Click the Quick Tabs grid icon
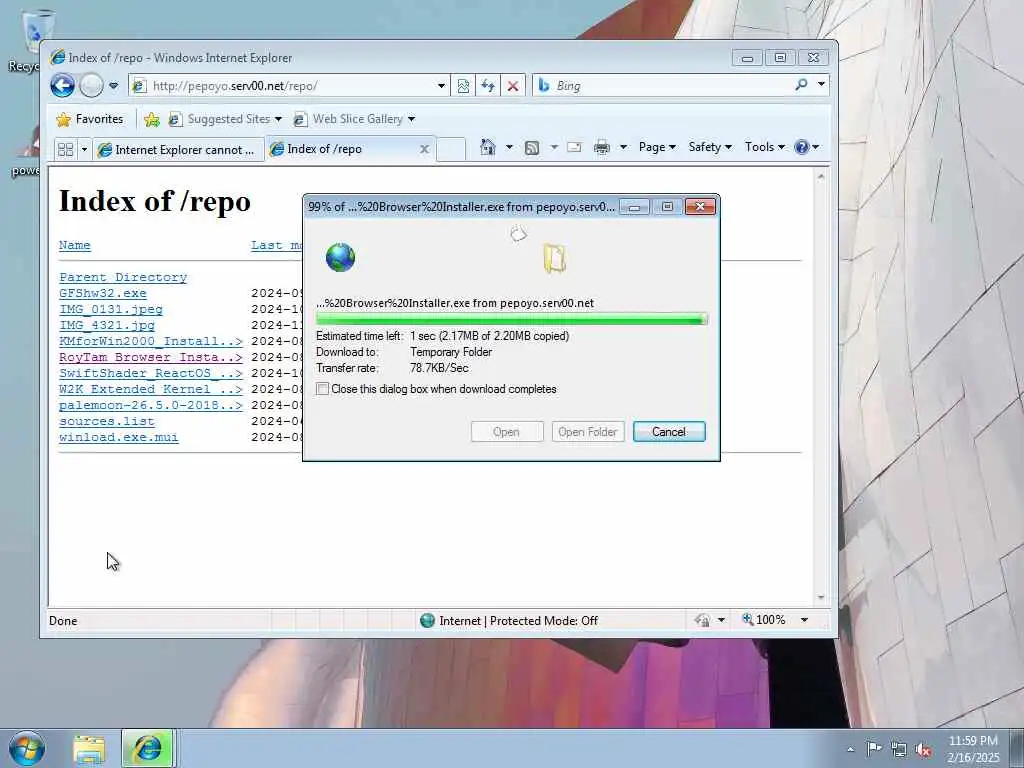 (x=65, y=150)
